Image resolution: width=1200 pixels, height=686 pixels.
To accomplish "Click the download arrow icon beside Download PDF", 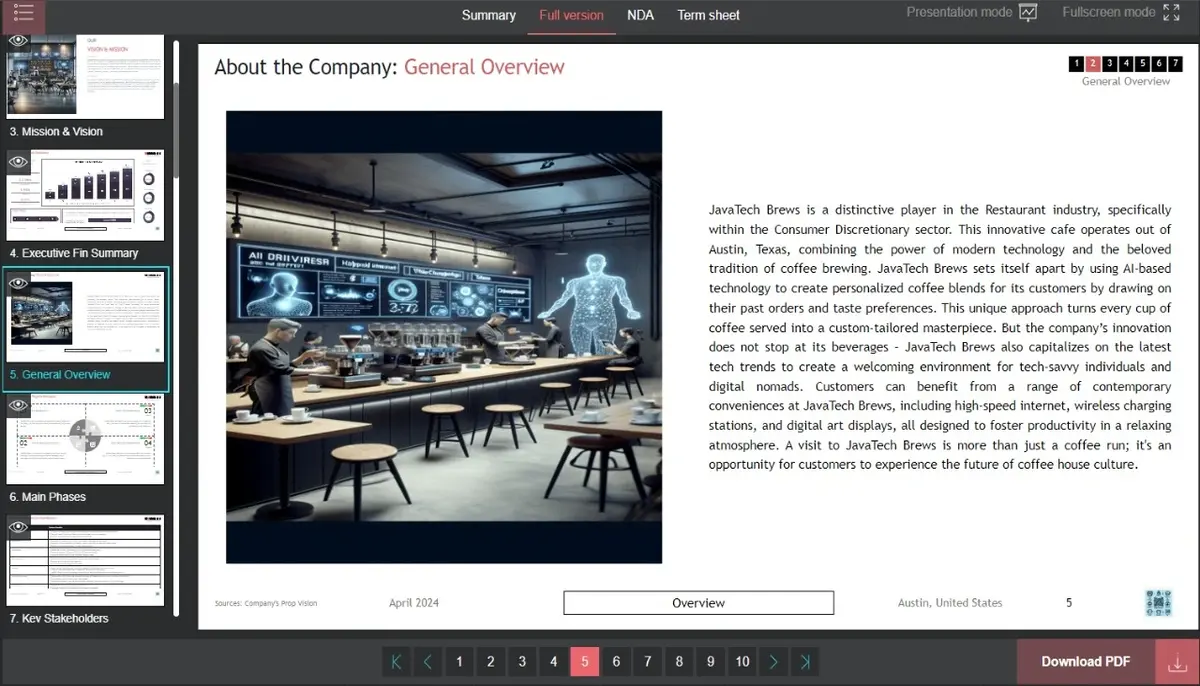I will [1177, 662].
